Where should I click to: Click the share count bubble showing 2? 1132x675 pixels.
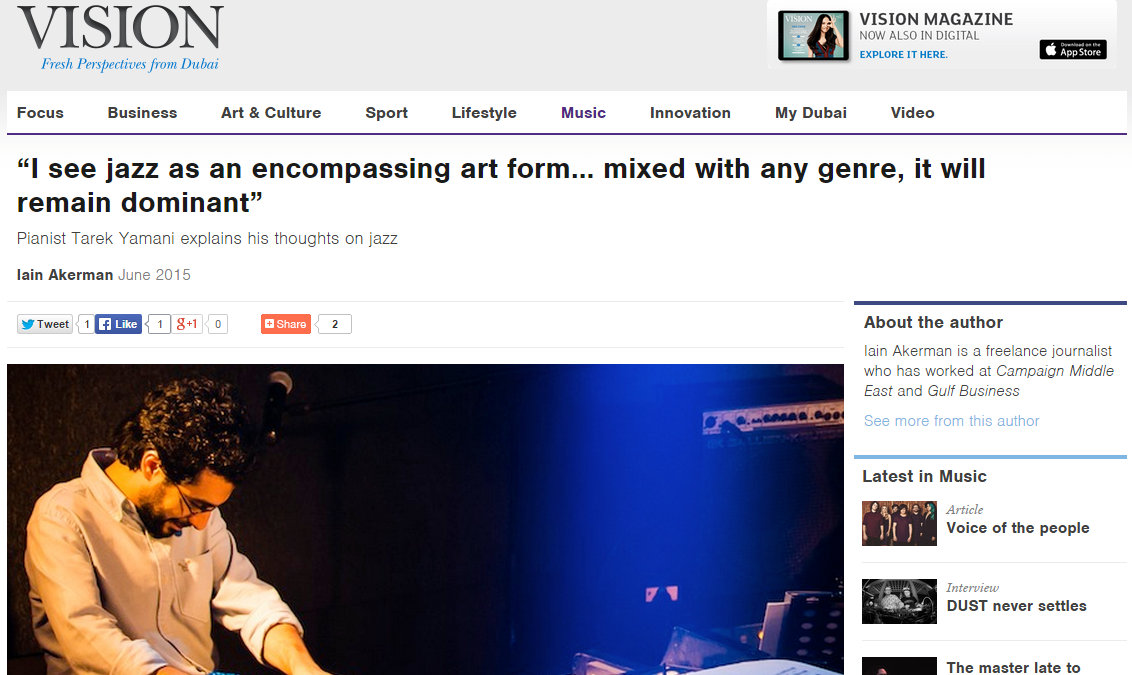334,324
